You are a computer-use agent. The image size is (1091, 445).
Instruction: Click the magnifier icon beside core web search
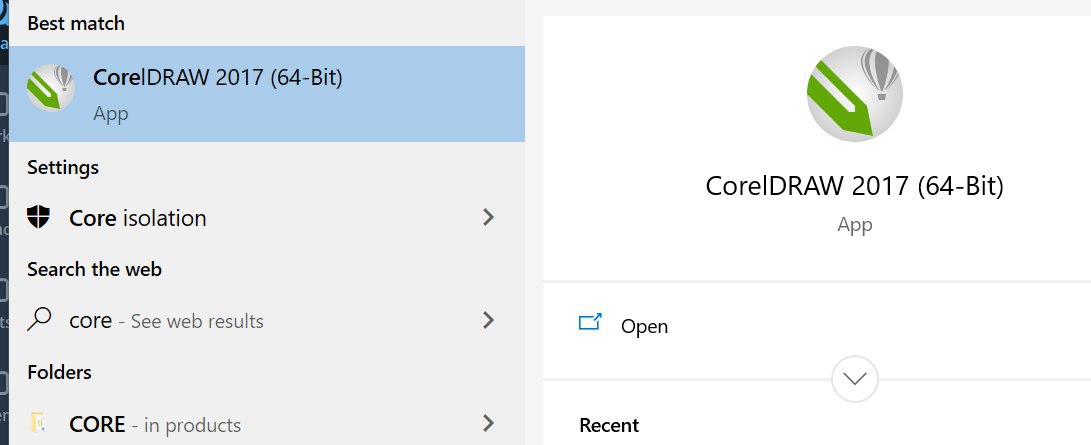click(38, 320)
